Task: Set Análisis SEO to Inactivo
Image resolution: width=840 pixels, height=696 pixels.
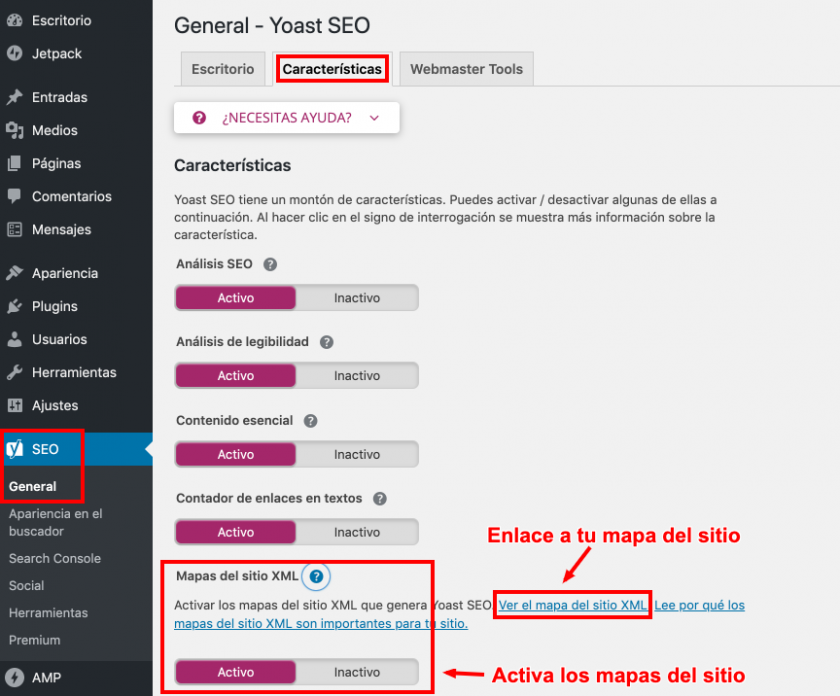Action: click(358, 297)
